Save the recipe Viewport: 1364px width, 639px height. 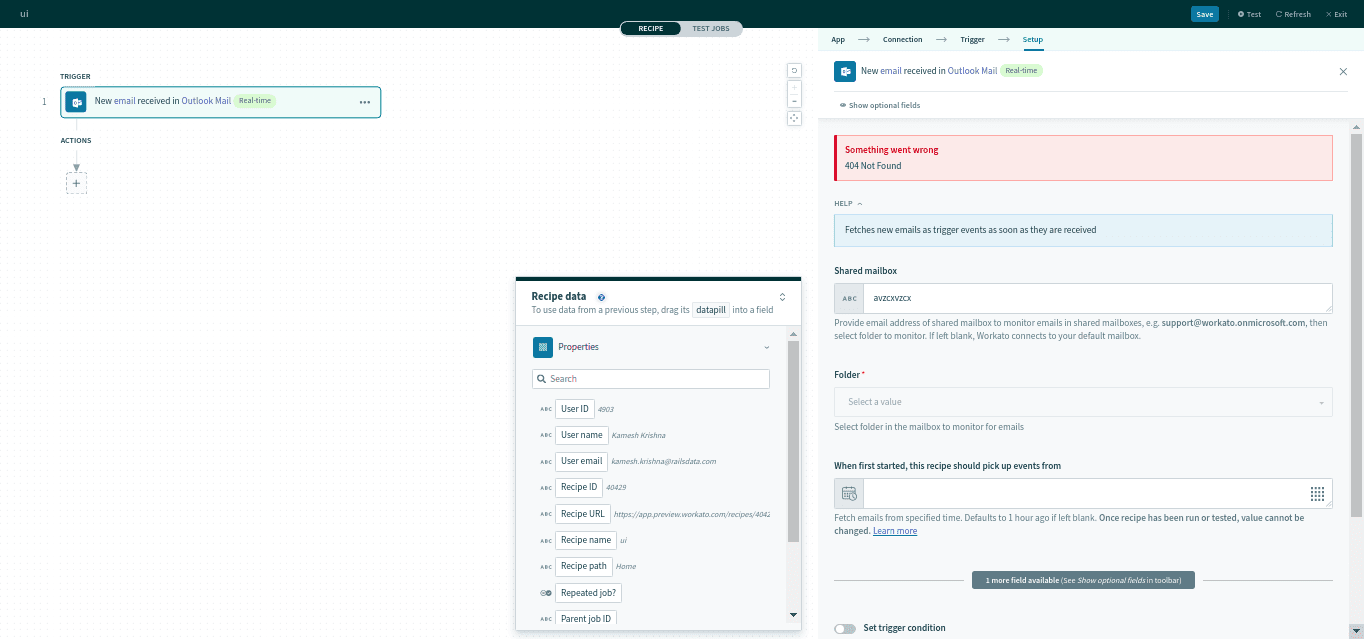1204,13
